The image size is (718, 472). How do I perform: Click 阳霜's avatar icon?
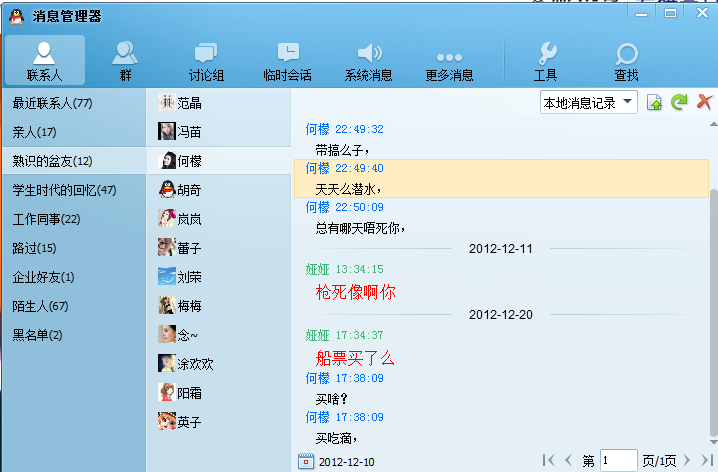coord(167,392)
